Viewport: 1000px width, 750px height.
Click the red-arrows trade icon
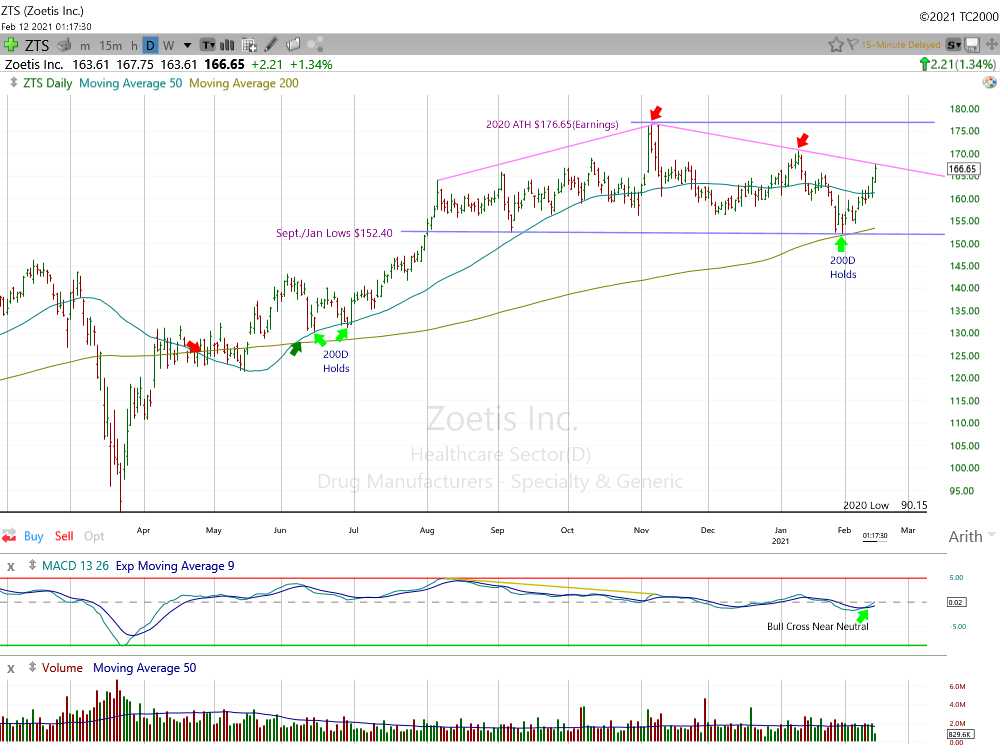pyautogui.click(x=9, y=536)
